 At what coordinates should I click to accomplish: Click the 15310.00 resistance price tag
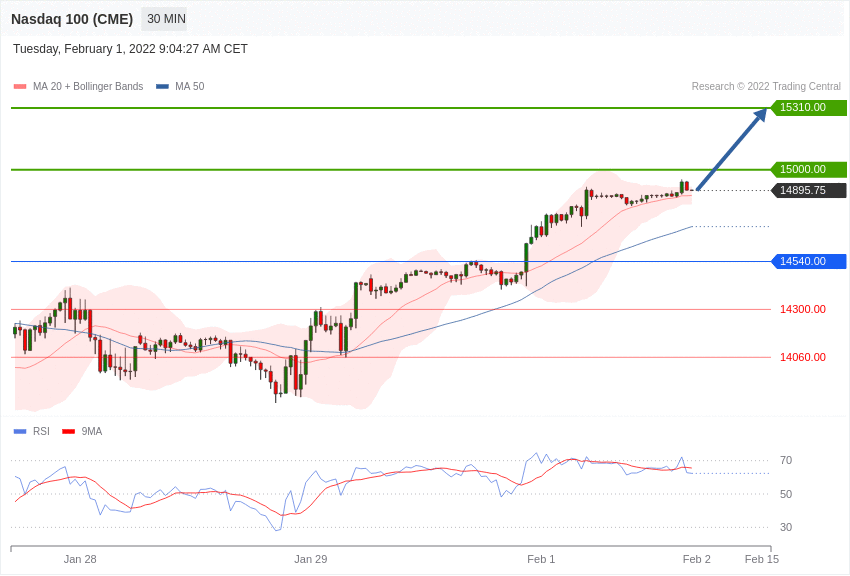coord(809,108)
